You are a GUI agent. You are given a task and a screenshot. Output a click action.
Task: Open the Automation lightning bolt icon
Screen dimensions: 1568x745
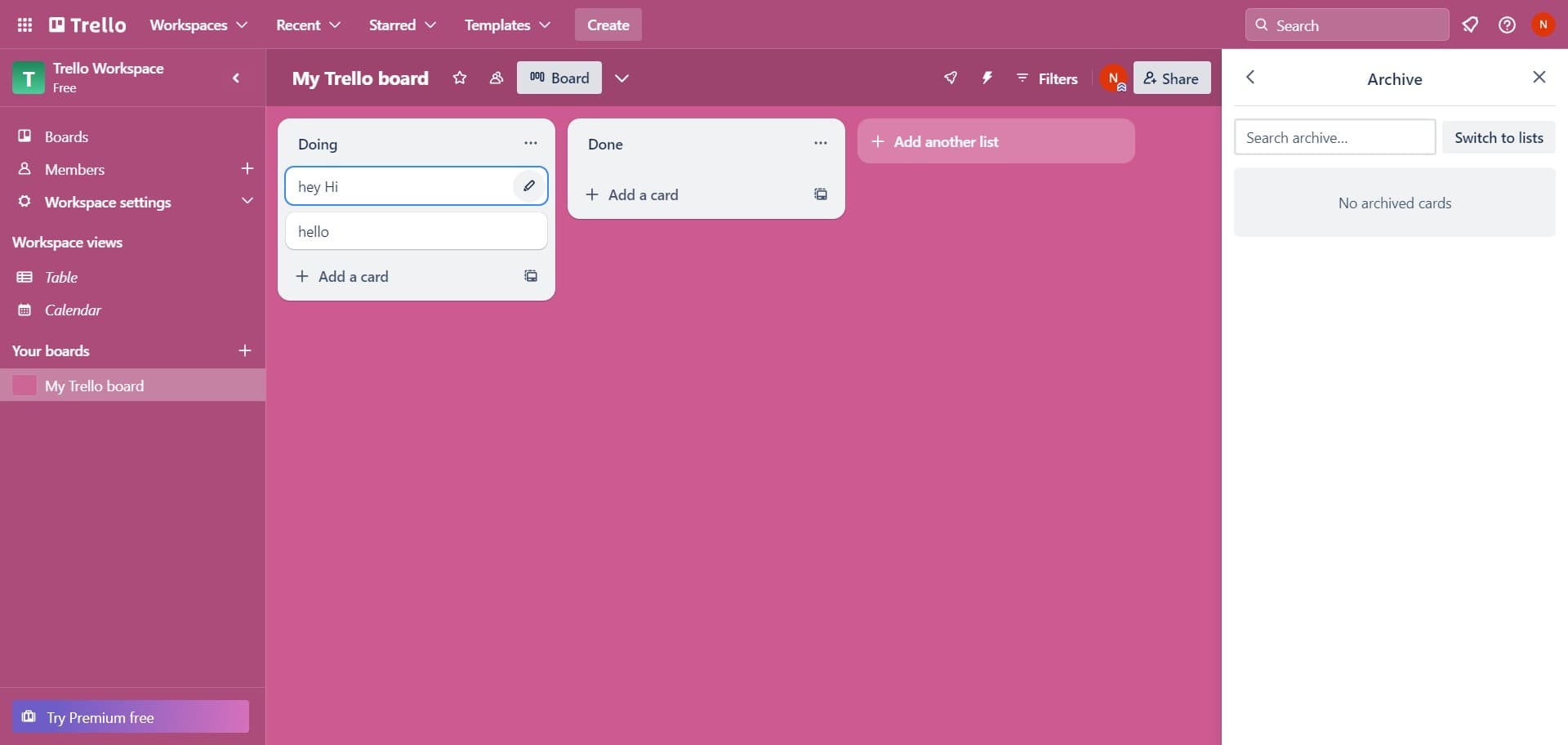pos(987,78)
